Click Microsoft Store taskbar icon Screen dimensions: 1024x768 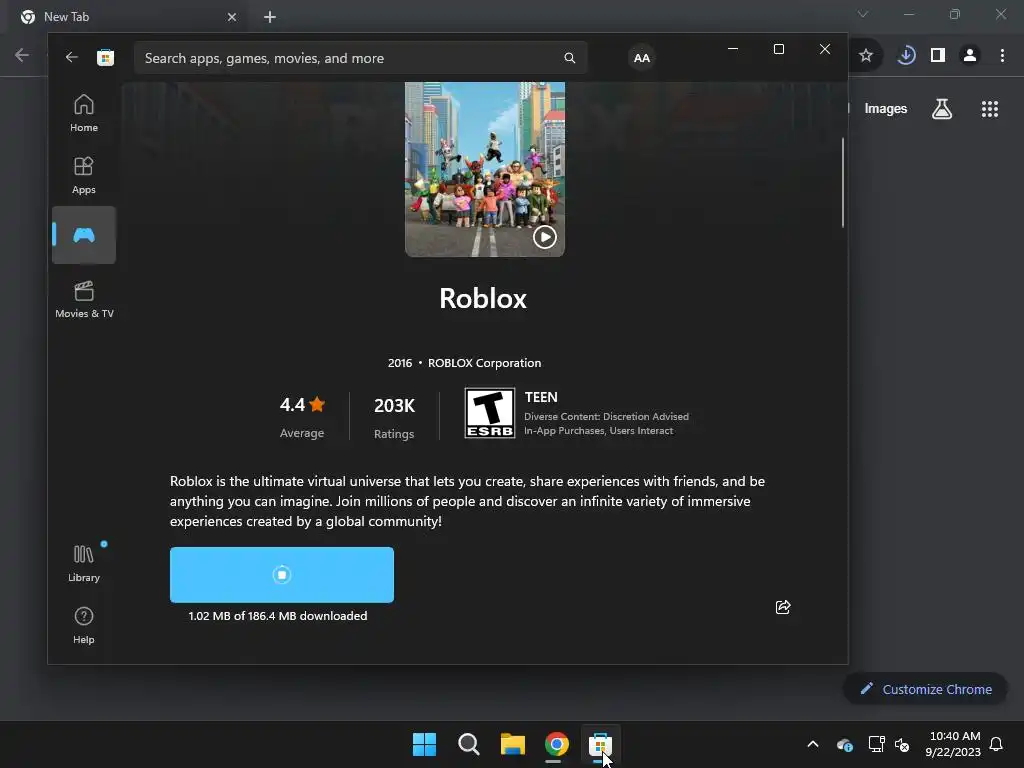tap(600, 744)
